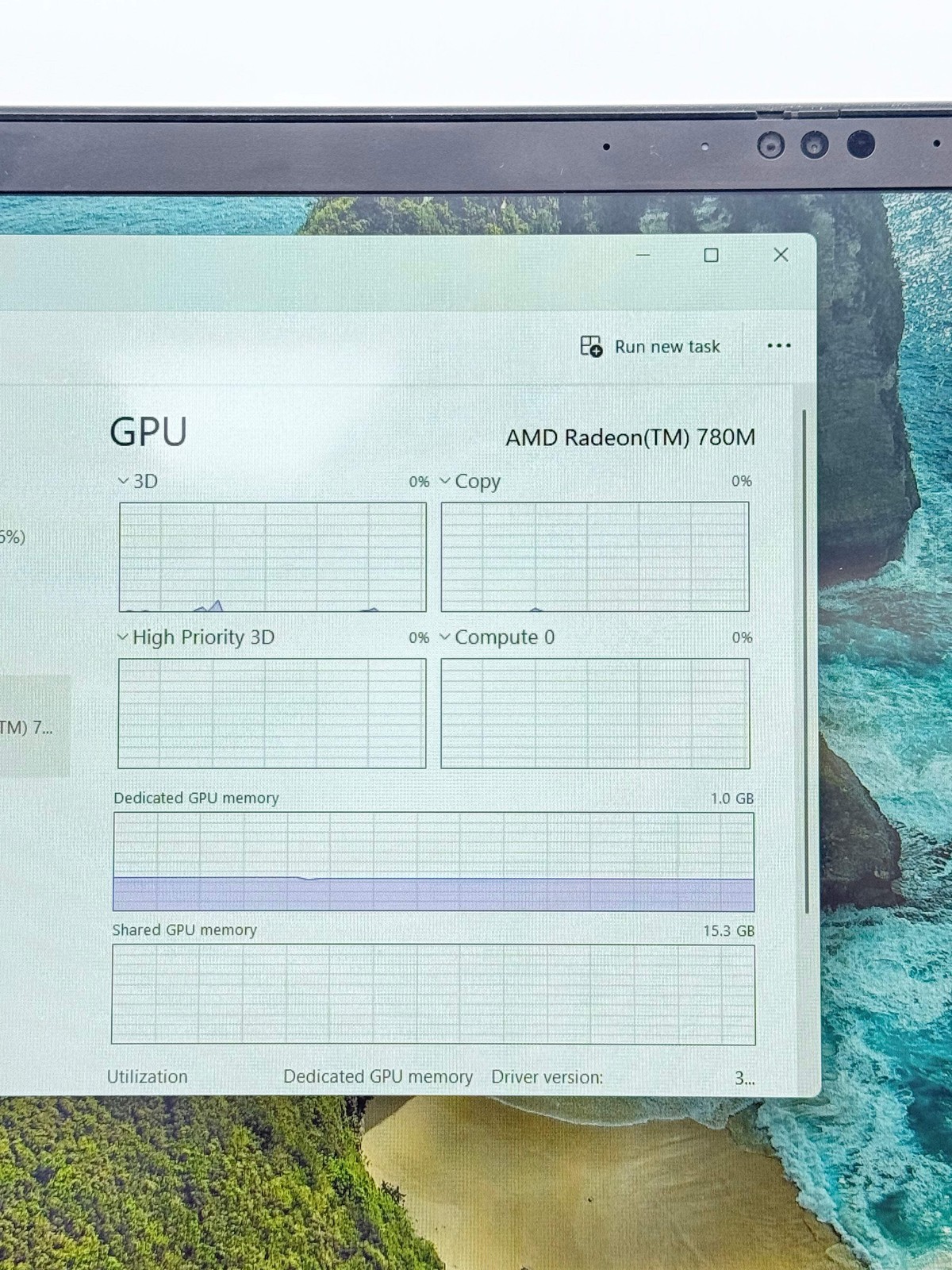Screen dimensions: 952x1270
Task: Click the High Priority 3D graph
Action: 272,714
